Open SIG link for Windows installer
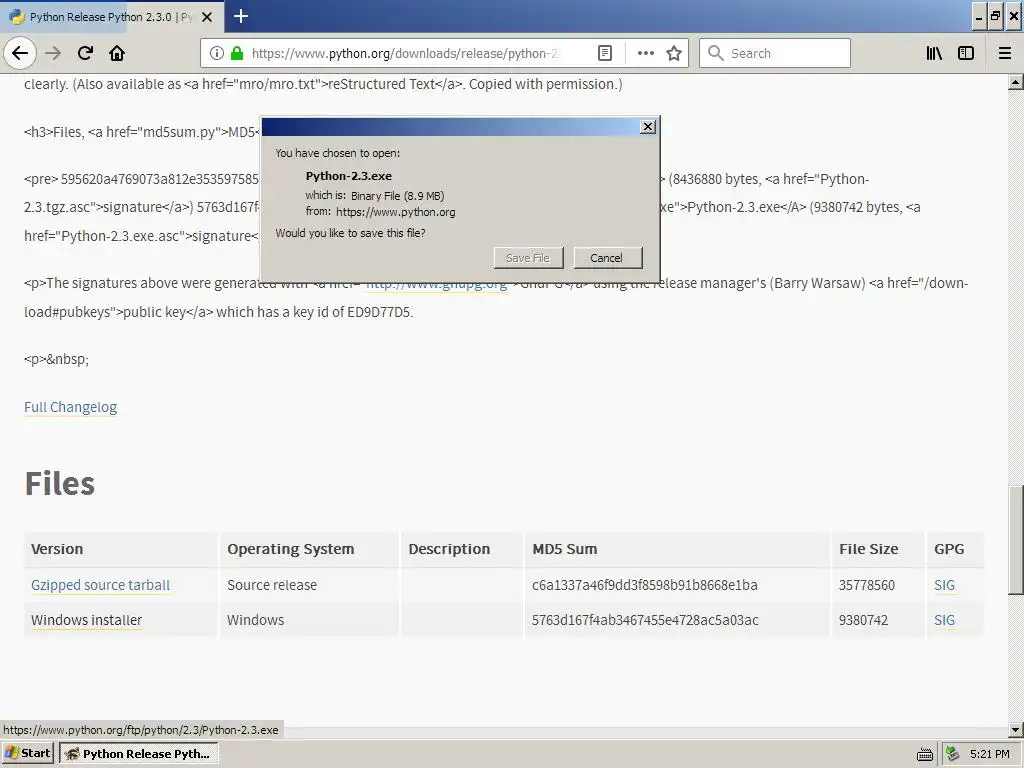Viewport: 1024px width, 768px height. tap(944, 620)
